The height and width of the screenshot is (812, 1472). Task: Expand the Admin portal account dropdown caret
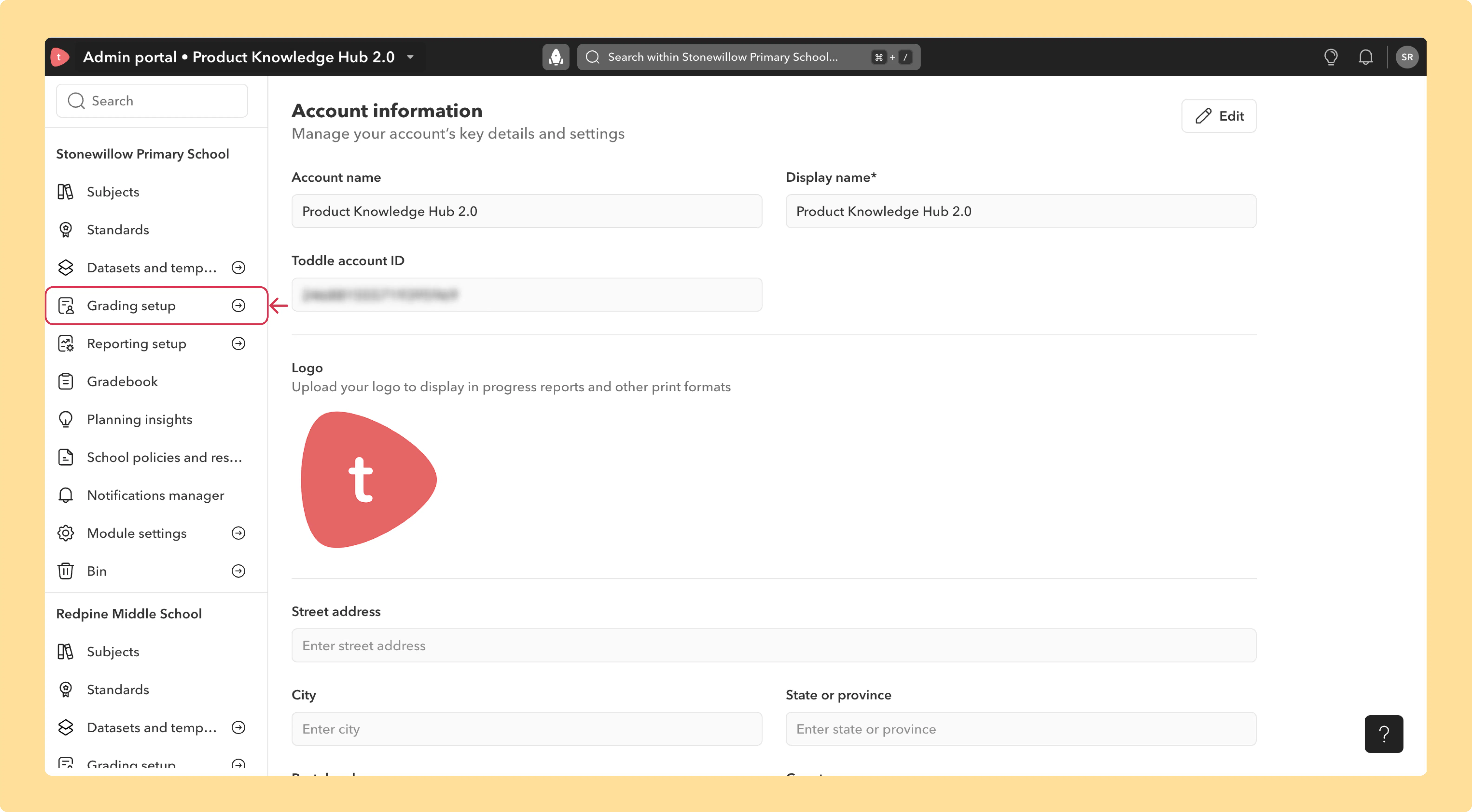[x=410, y=57]
